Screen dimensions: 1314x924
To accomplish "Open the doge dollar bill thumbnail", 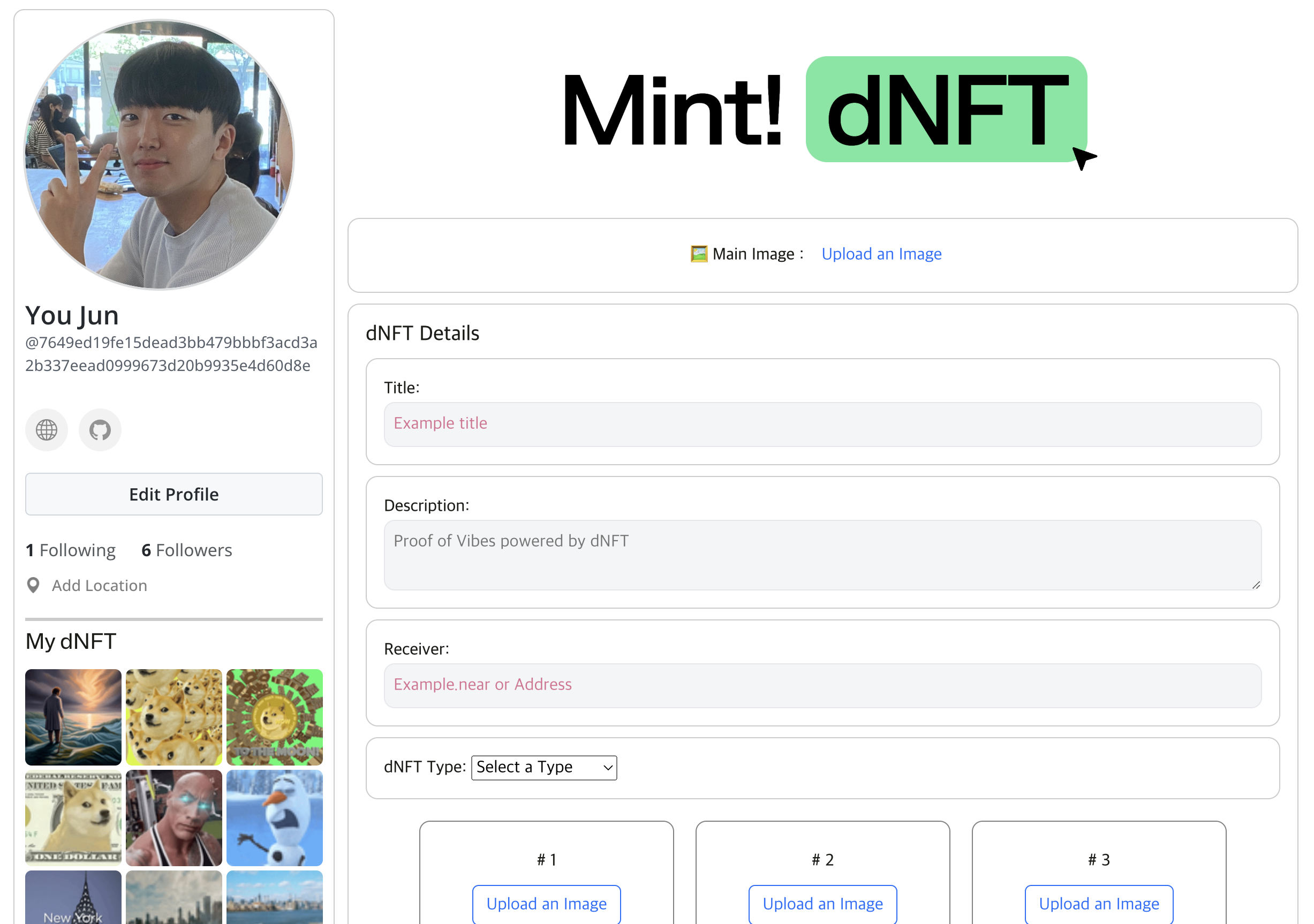I will coord(73,817).
